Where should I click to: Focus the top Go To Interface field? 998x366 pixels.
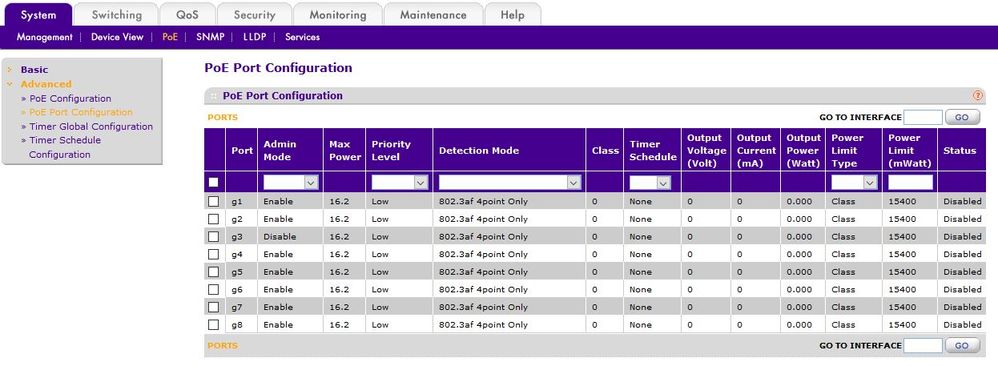click(923, 117)
